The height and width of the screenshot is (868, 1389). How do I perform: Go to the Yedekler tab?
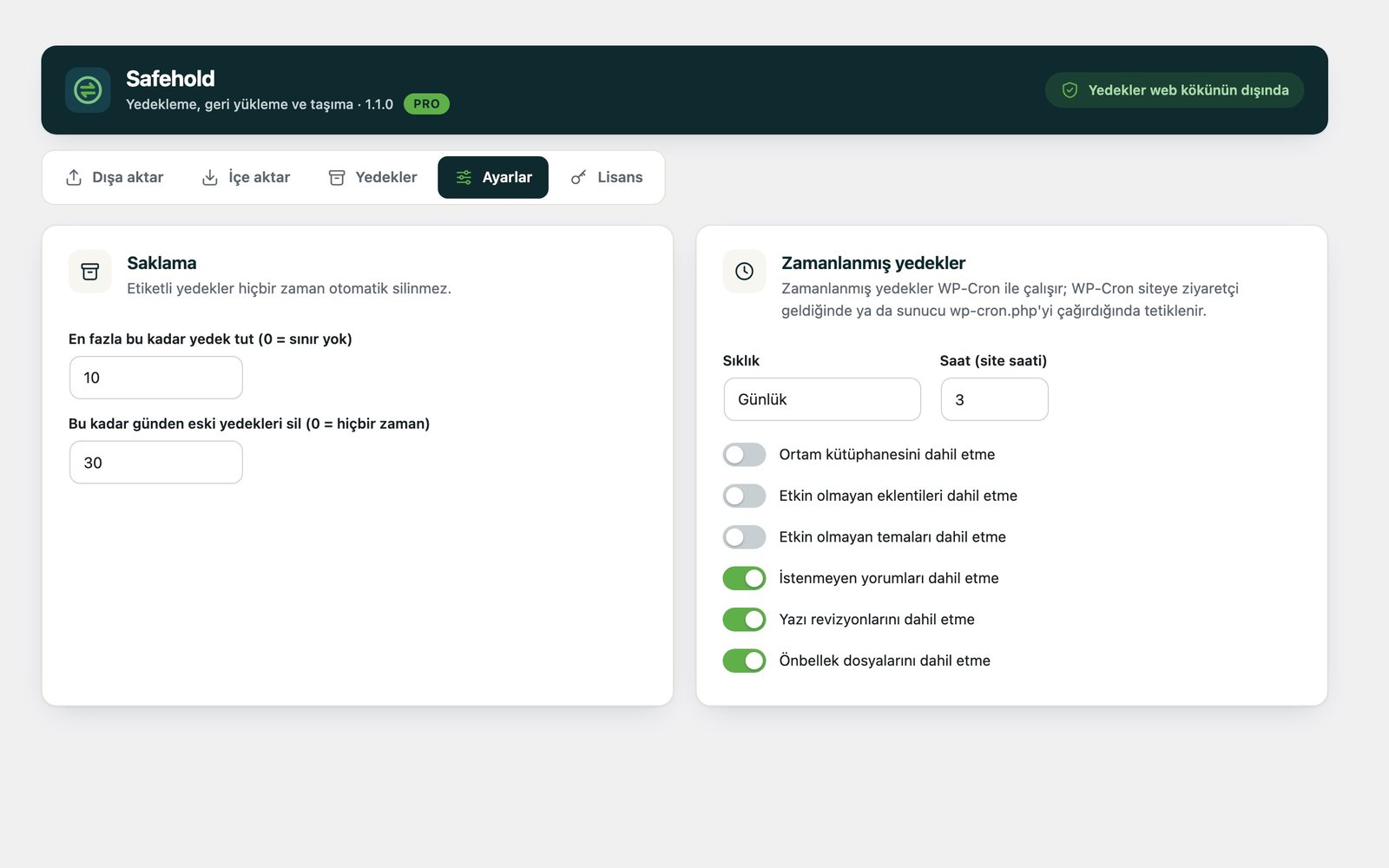[x=372, y=177]
